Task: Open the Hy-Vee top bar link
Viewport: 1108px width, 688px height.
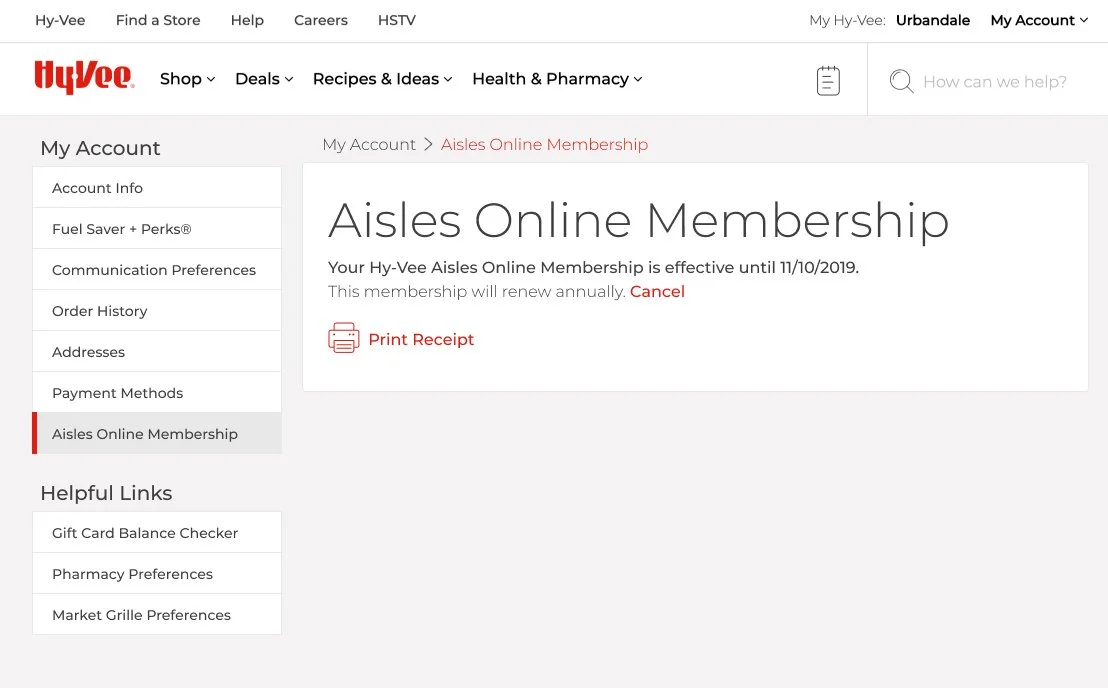Action: (x=60, y=20)
